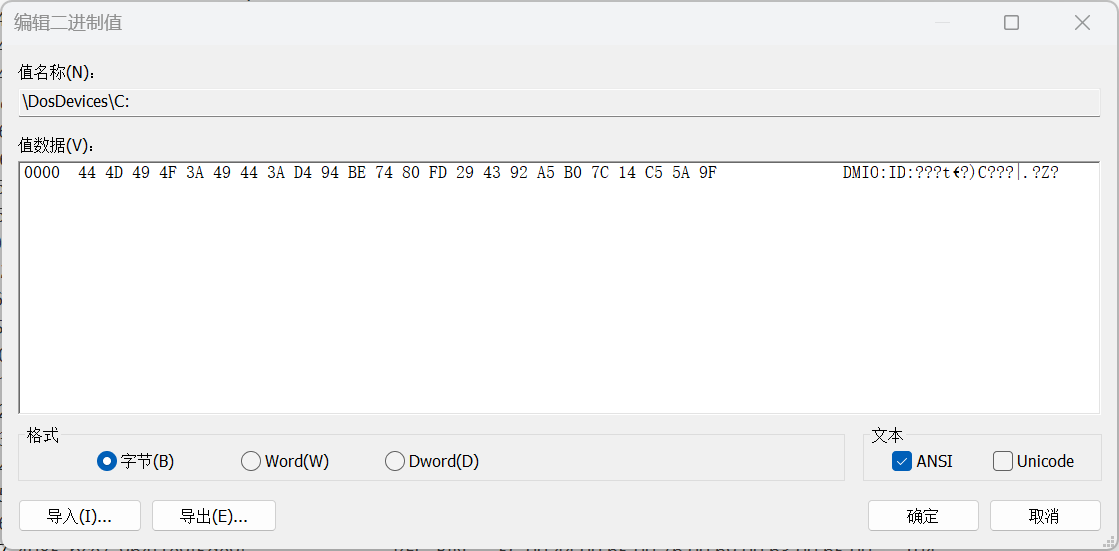Click the \DosDevices\C: value name field
This screenshot has height=551, width=1119.
pos(559,101)
